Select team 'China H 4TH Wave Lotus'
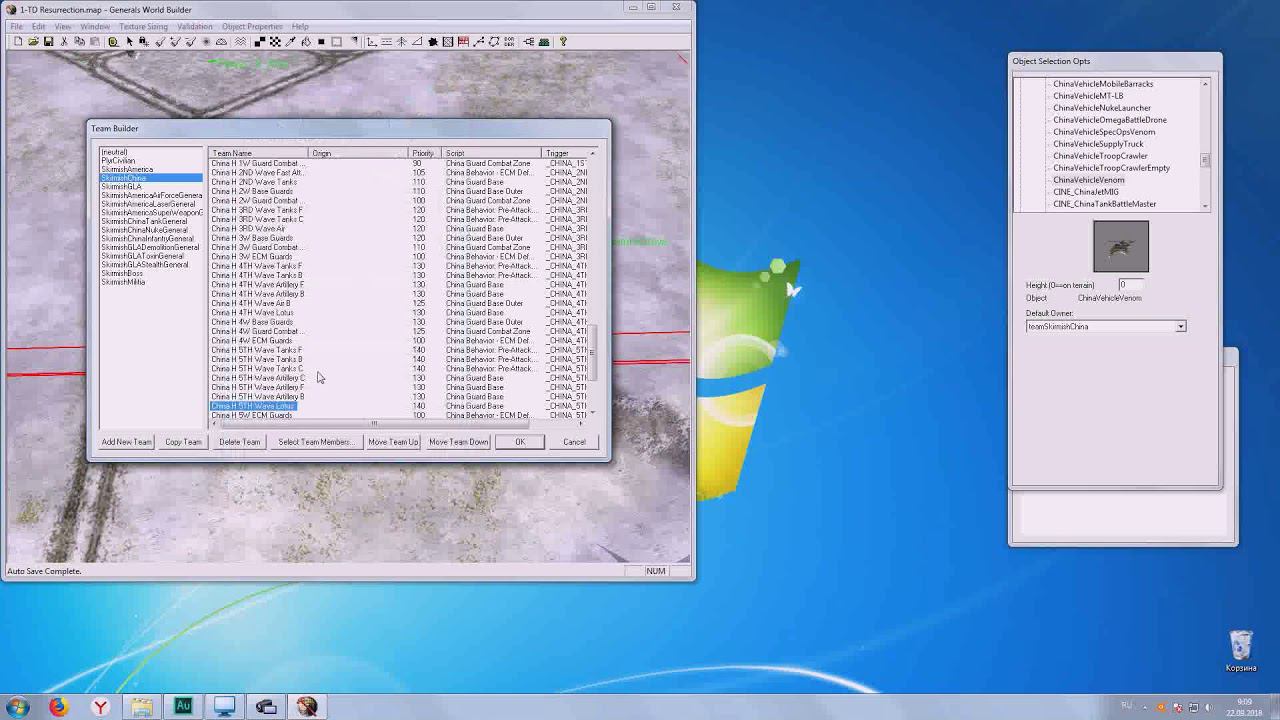 (252, 313)
